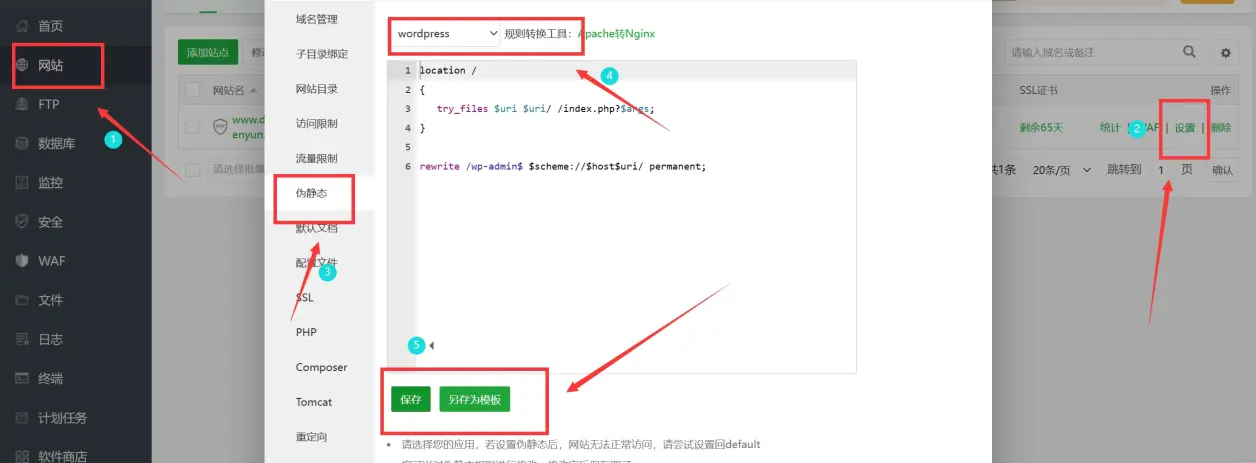
Task: Open the SSL tab in site settings
Action: click(x=305, y=298)
